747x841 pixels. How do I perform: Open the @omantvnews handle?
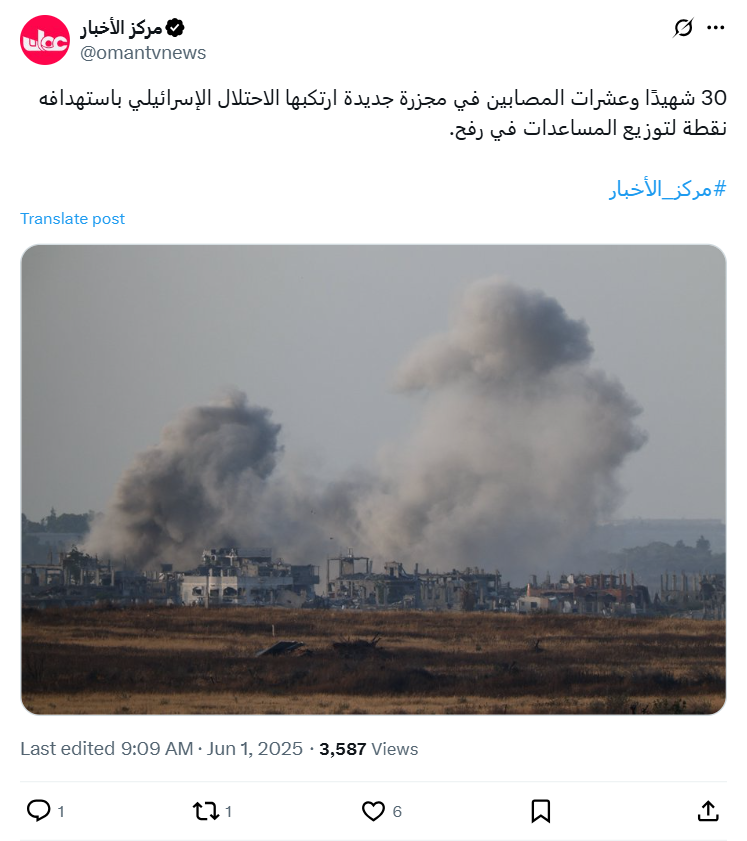click(x=143, y=53)
